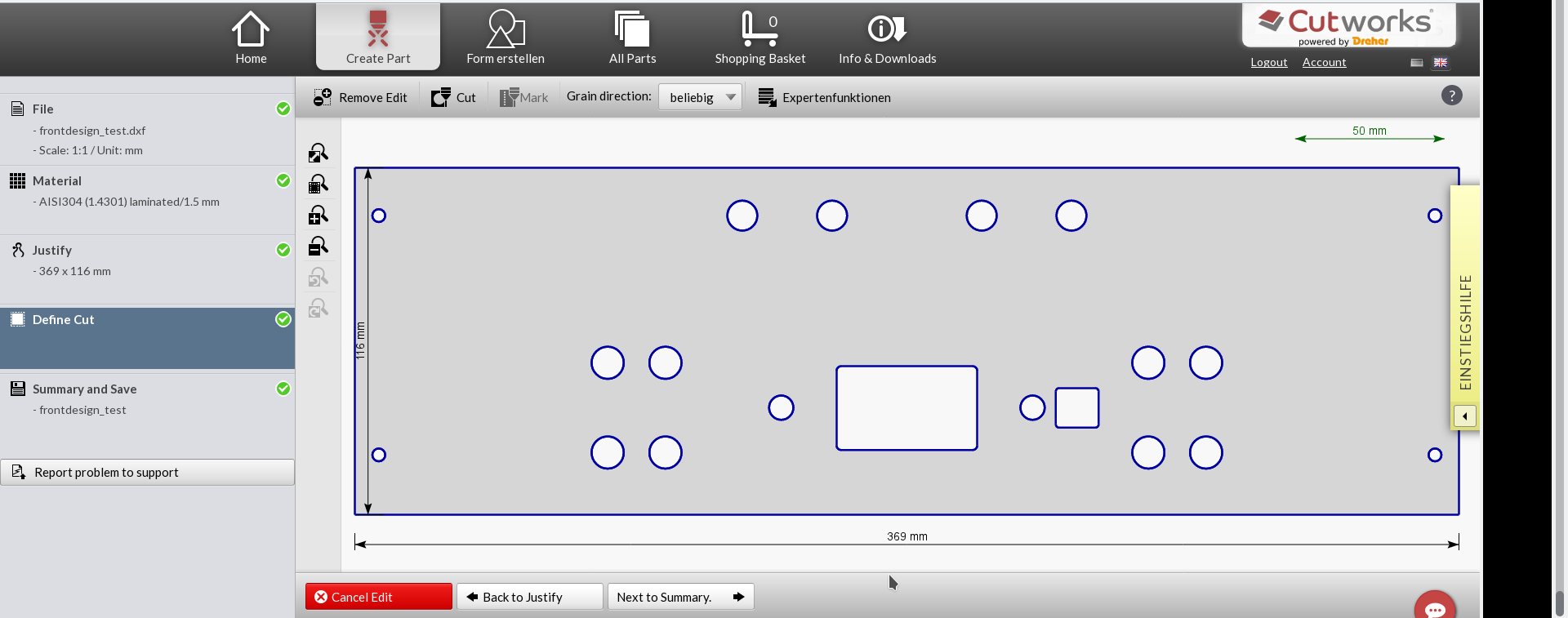Select the circle left of large rectangle
The height and width of the screenshot is (618, 1568).
(781, 407)
